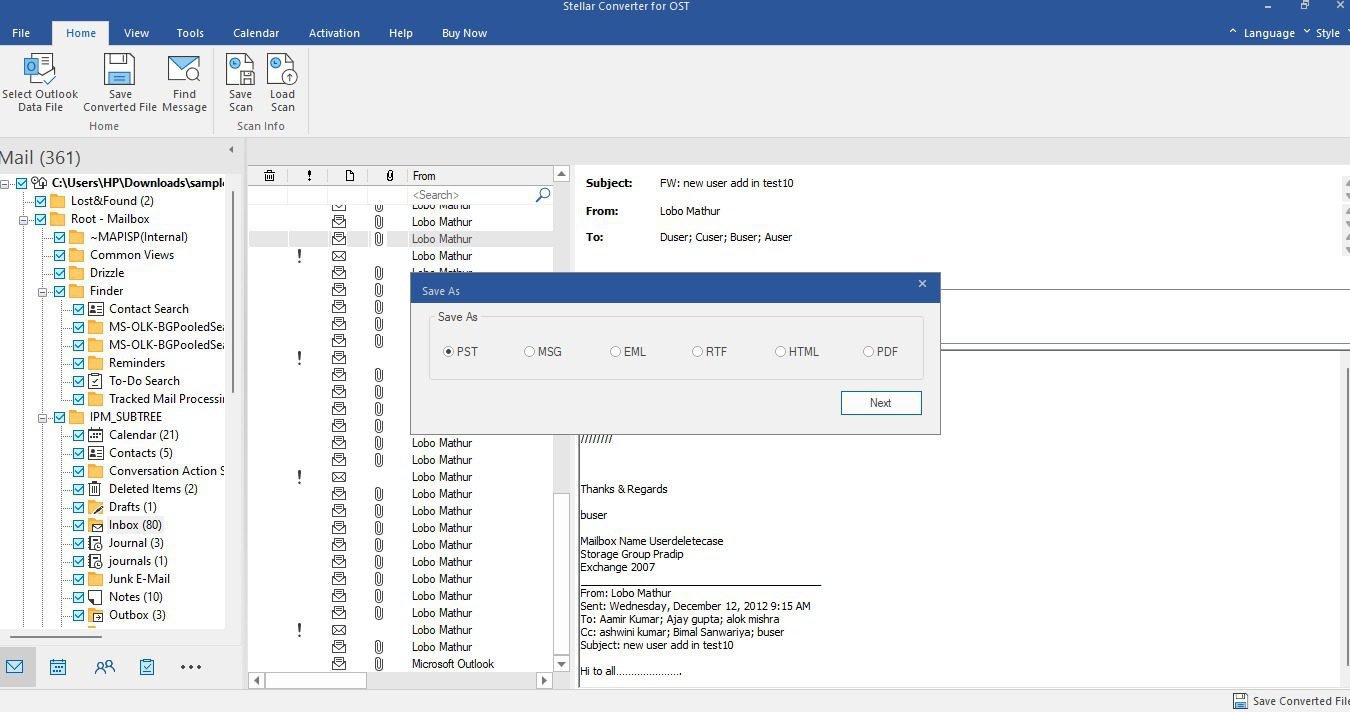Switch to Calendar view icon in bottom bar
This screenshot has width=1350, height=712.
[x=58, y=667]
